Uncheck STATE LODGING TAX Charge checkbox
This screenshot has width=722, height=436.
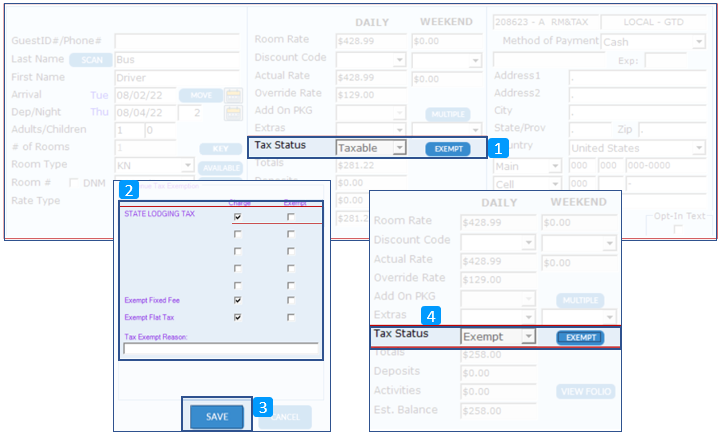(x=237, y=216)
